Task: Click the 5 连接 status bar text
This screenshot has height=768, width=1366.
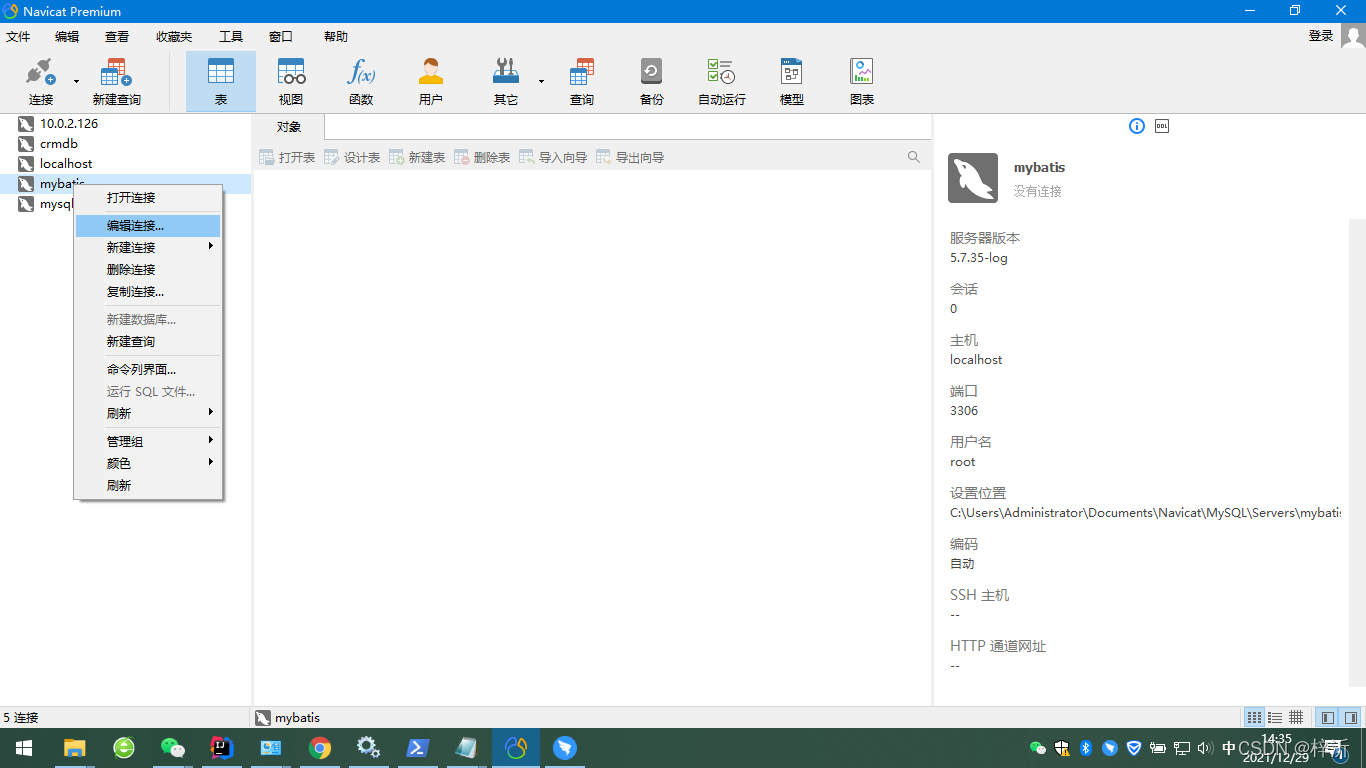Action: click(x=21, y=718)
